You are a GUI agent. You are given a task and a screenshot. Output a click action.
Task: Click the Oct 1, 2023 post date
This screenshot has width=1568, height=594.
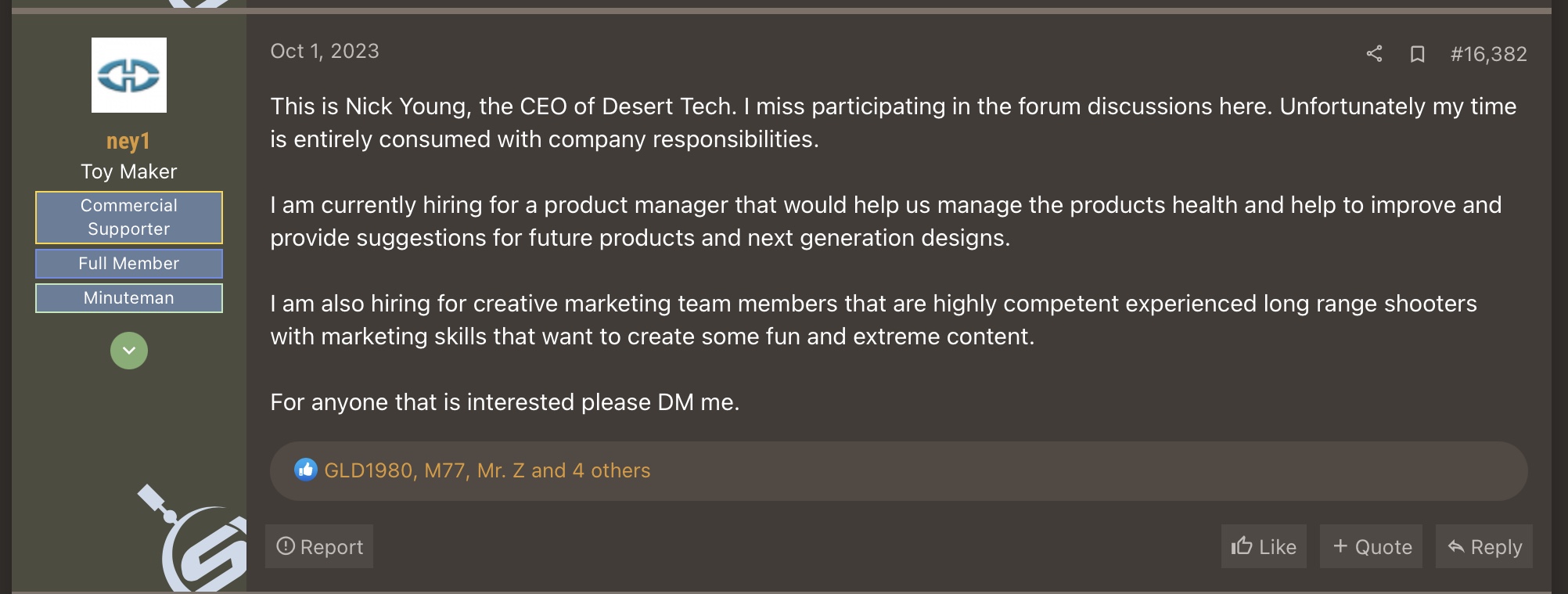(325, 51)
